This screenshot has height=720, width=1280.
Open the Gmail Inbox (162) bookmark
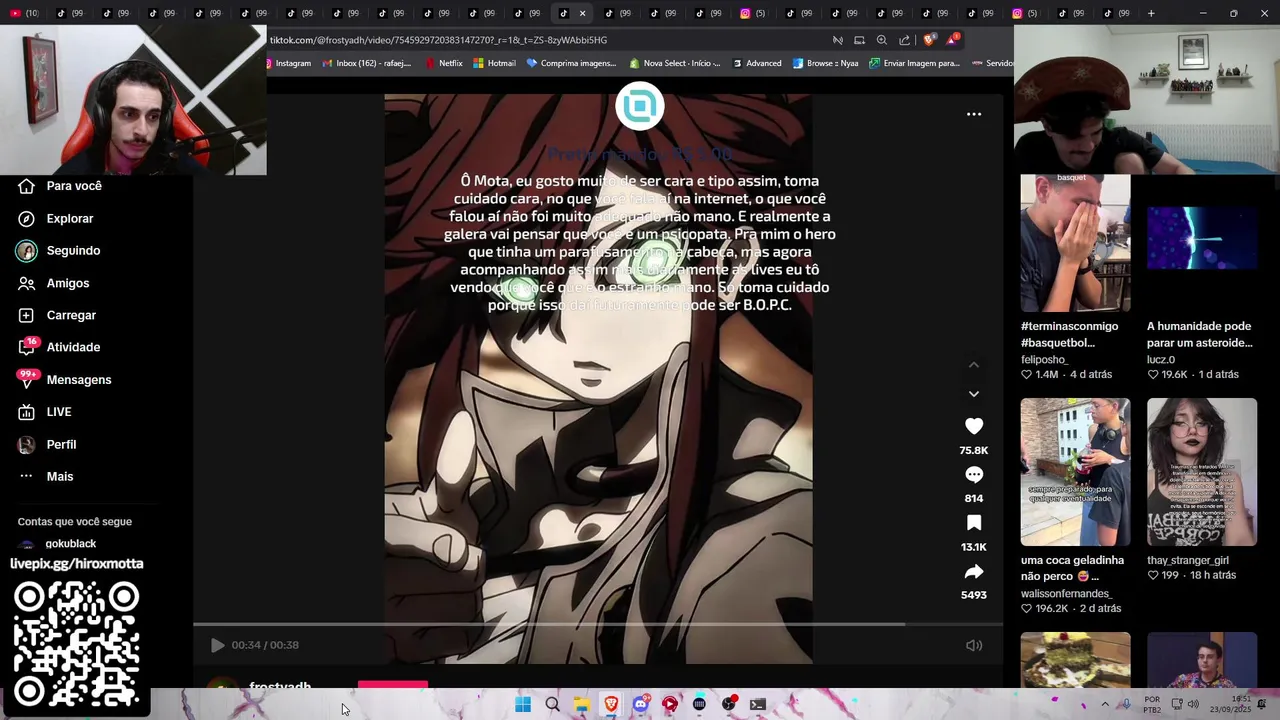click(x=366, y=63)
